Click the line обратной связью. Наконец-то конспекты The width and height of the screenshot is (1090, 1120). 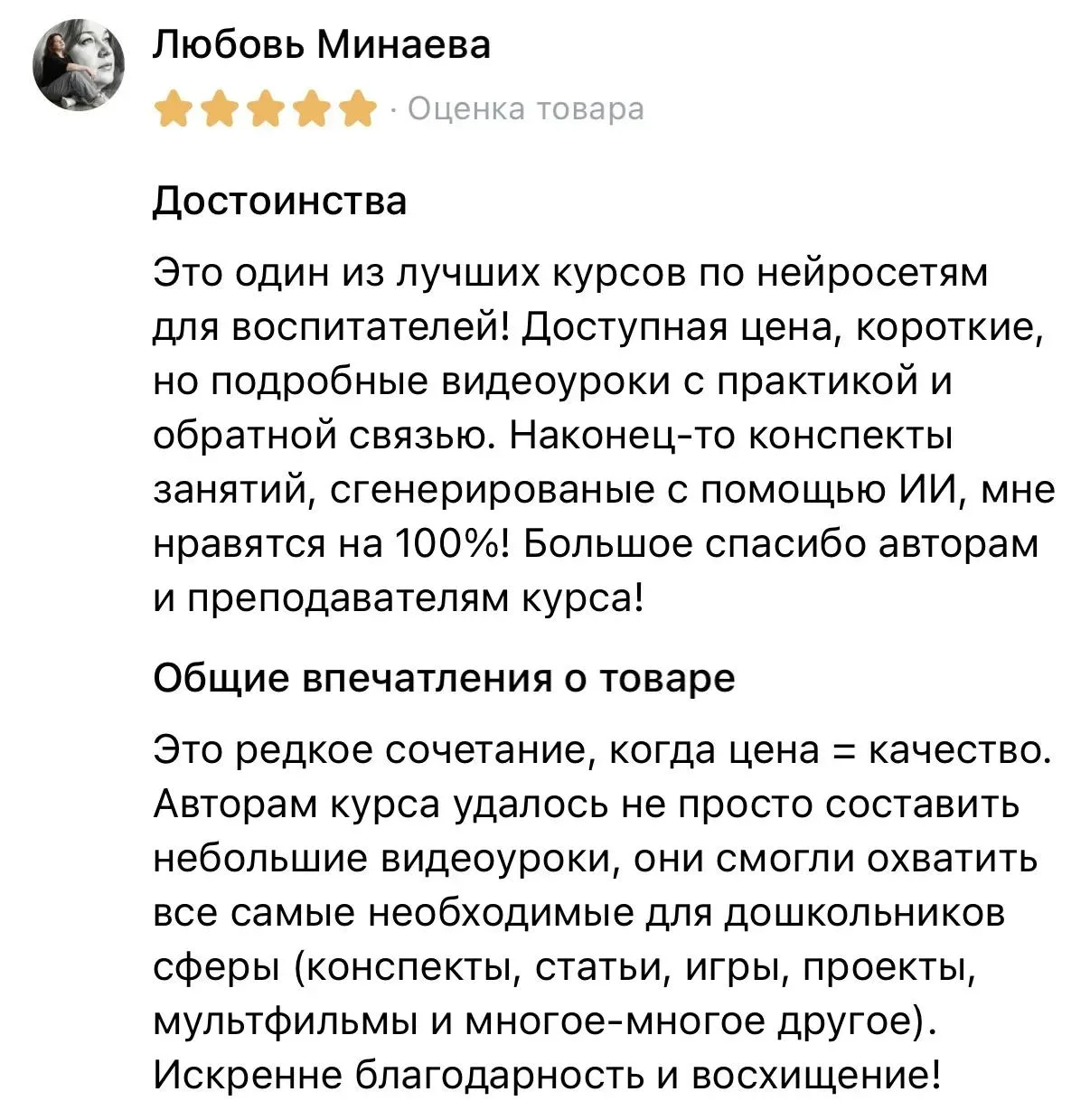coord(553,437)
